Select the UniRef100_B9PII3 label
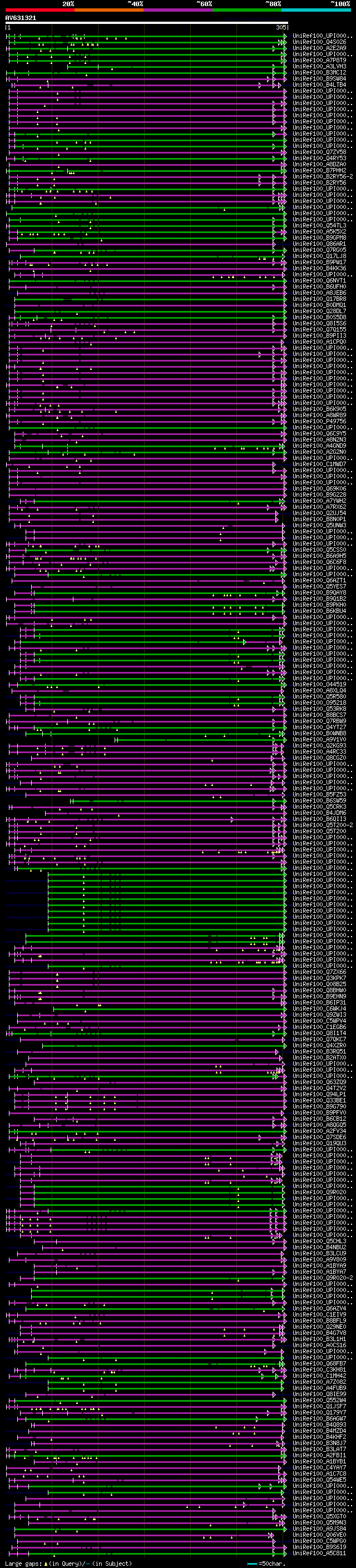The width and height of the screenshot is (356, 1568). click(x=319, y=335)
